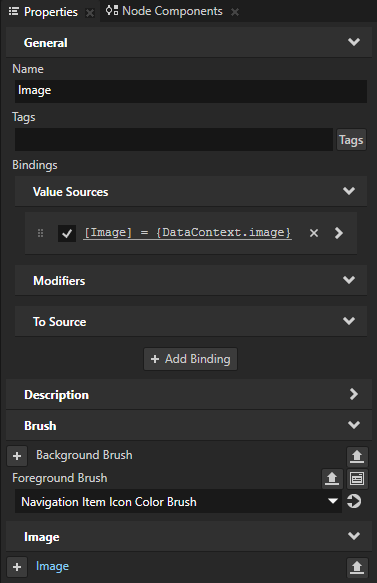Switch to the Properties tab
Viewport: 377px width, 583px height.
51,12
